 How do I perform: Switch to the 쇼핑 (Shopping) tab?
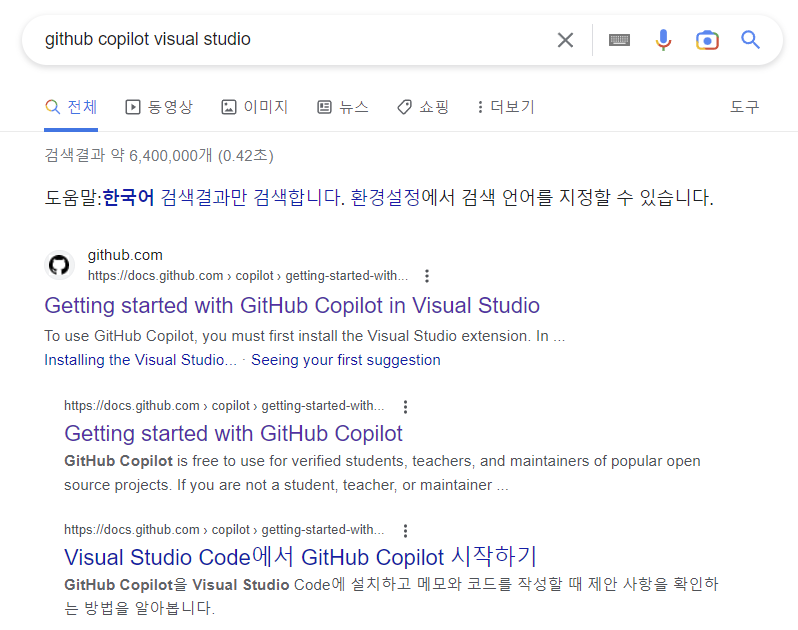tap(423, 107)
